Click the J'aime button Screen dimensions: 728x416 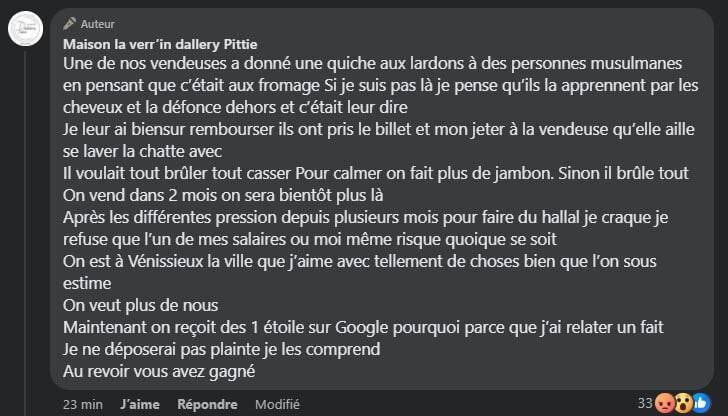pos(139,404)
